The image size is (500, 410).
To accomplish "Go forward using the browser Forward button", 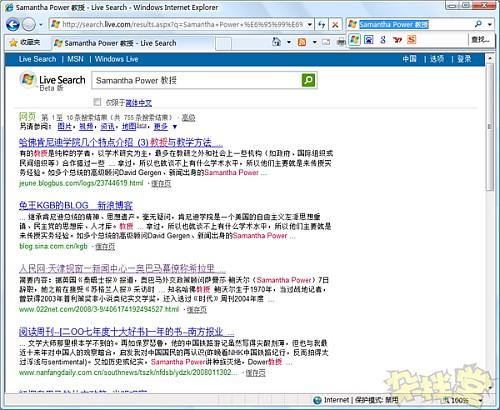I will 29,24.
